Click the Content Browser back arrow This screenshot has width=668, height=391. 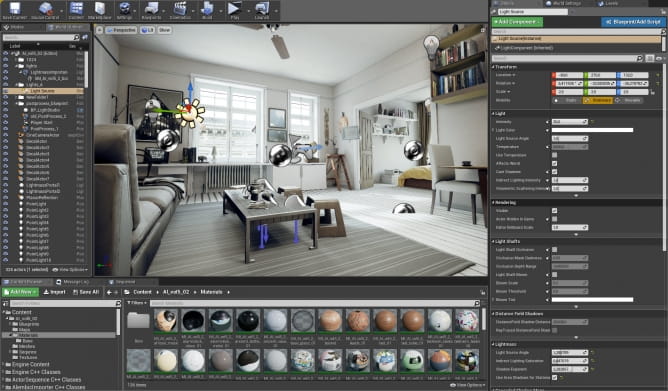click(x=109, y=292)
